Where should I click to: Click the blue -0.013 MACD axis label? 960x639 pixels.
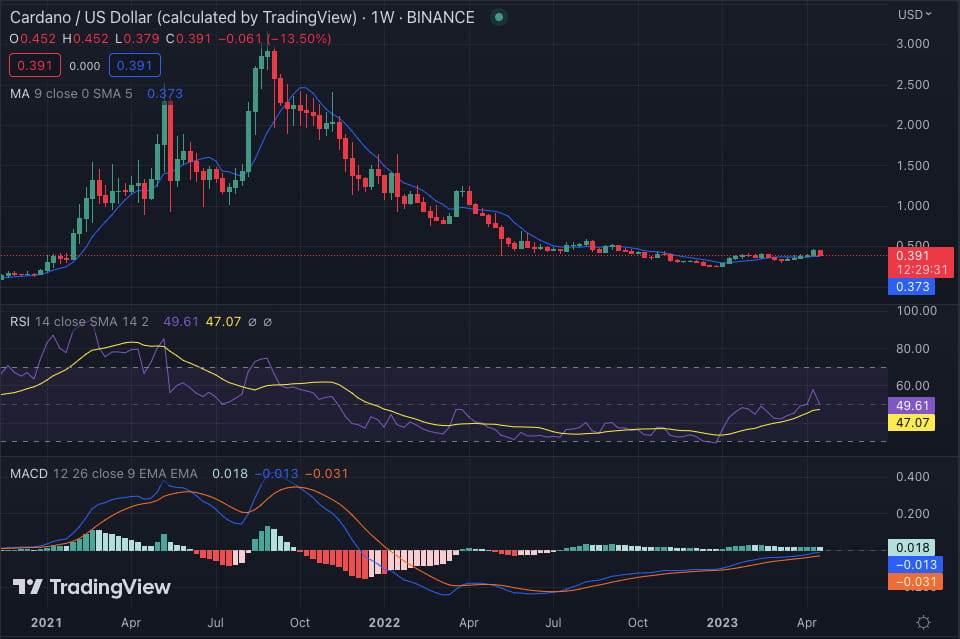(x=915, y=564)
